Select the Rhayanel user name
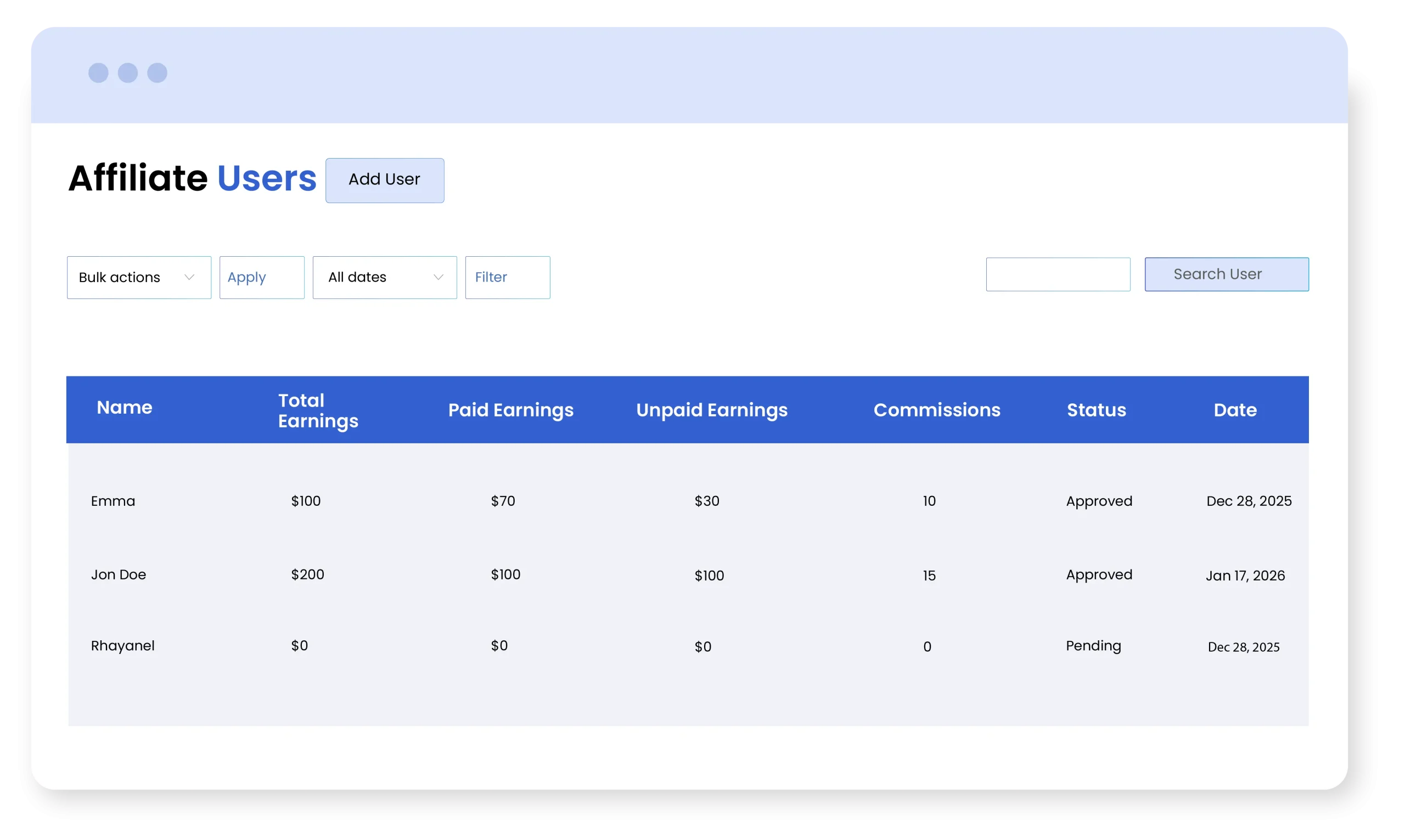The image size is (1405, 840). [123, 646]
